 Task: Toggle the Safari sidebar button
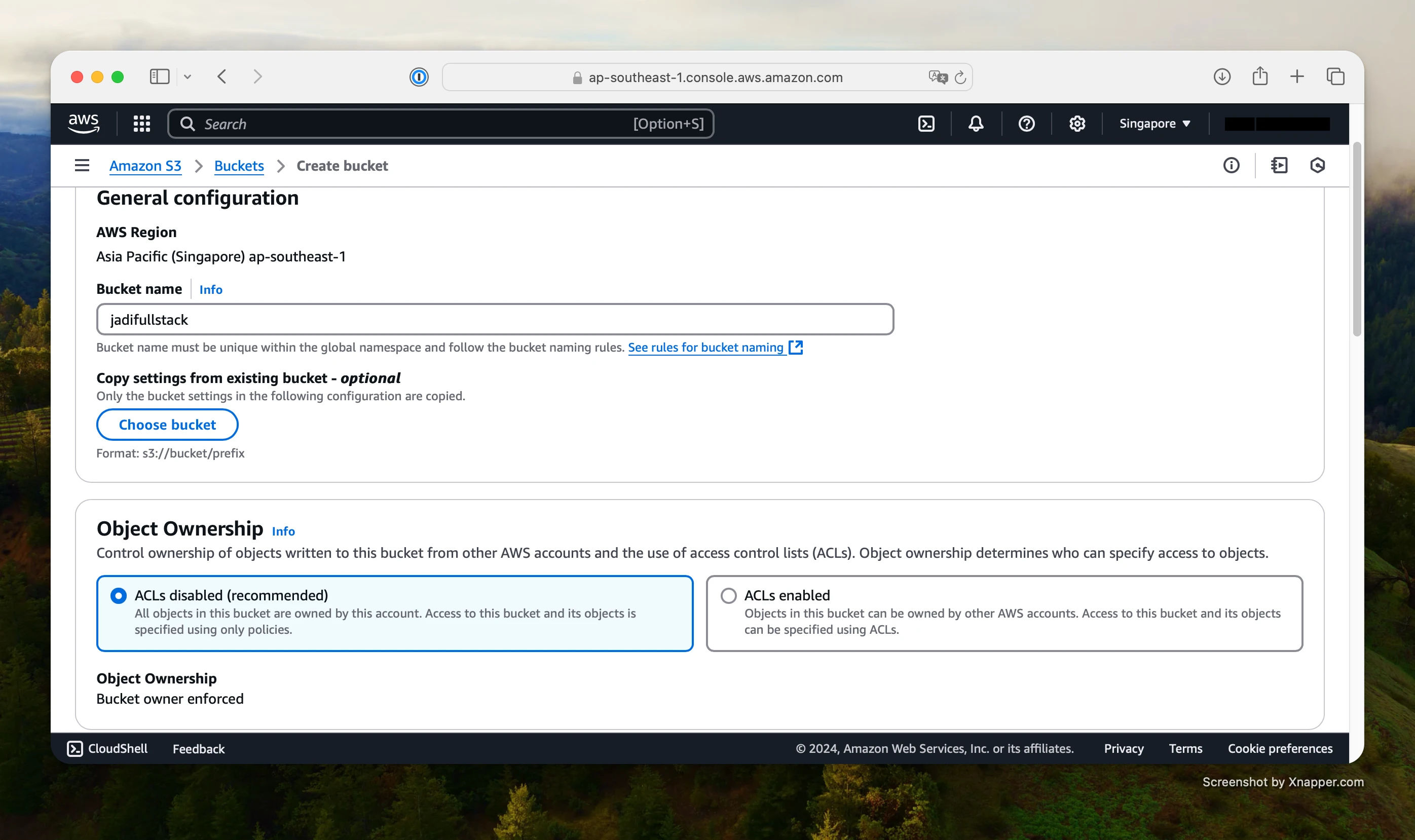click(x=159, y=77)
